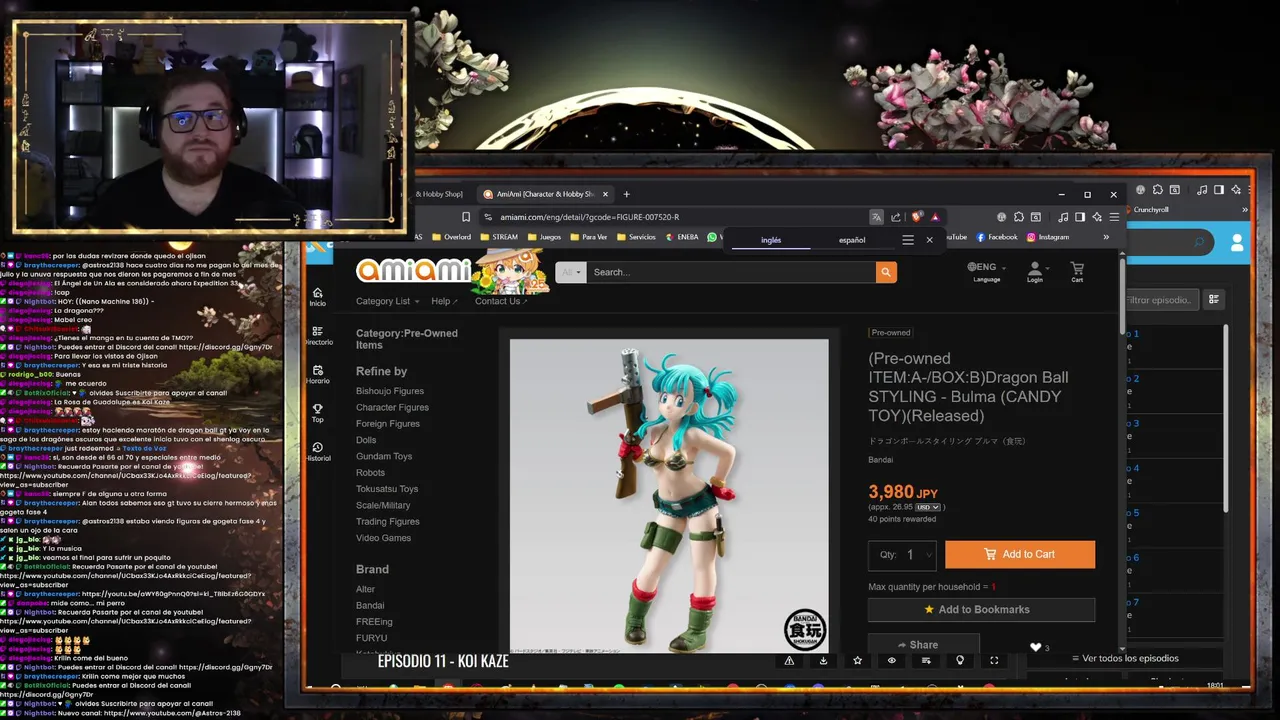The height and width of the screenshot is (720, 1280).
Task: Open Trading Figures category link
Action: (388, 521)
